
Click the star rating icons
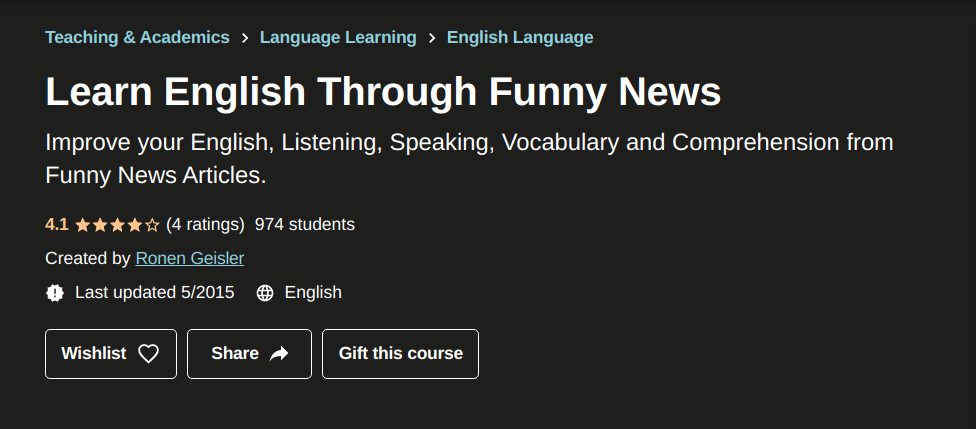click(x=117, y=225)
